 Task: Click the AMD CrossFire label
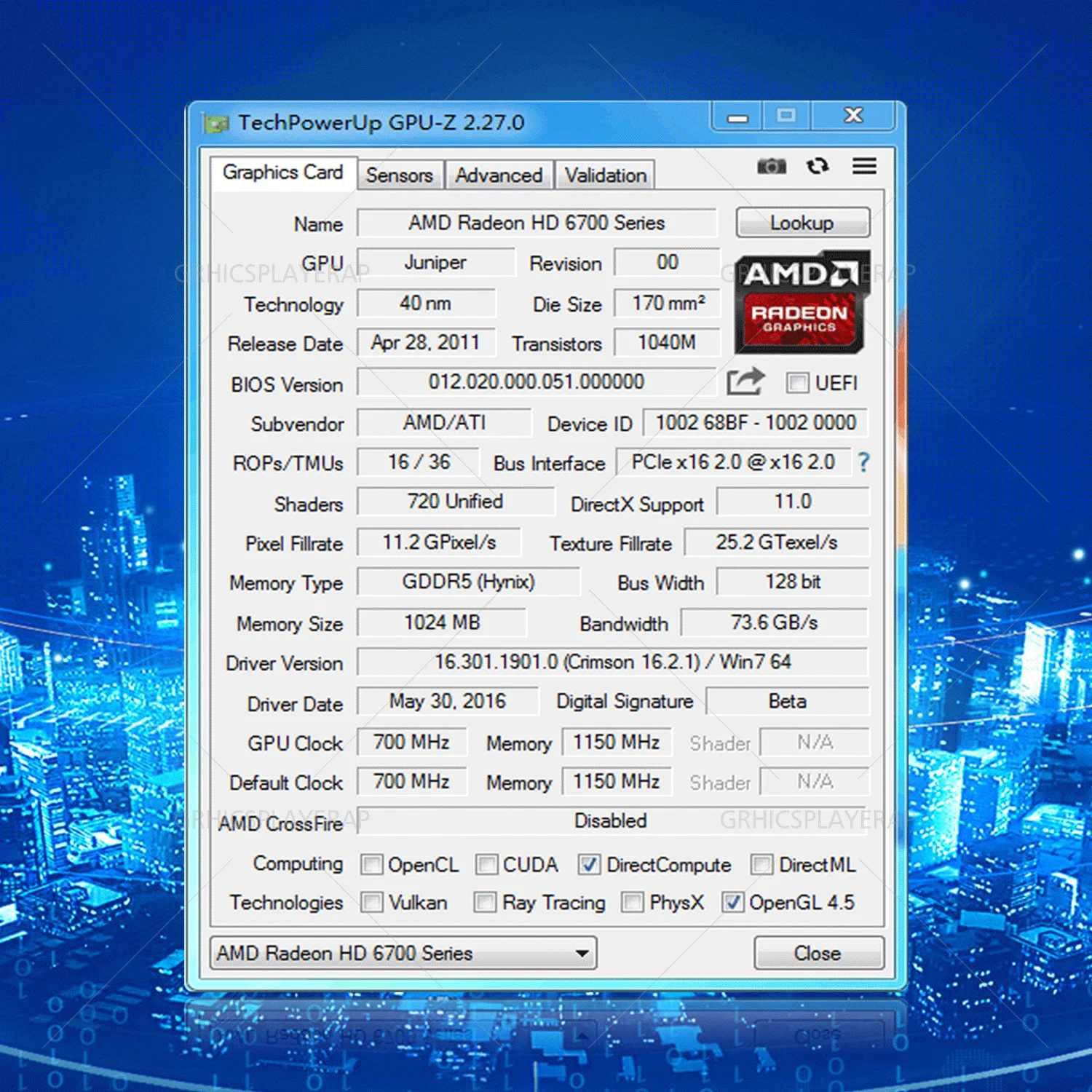point(281,823)
